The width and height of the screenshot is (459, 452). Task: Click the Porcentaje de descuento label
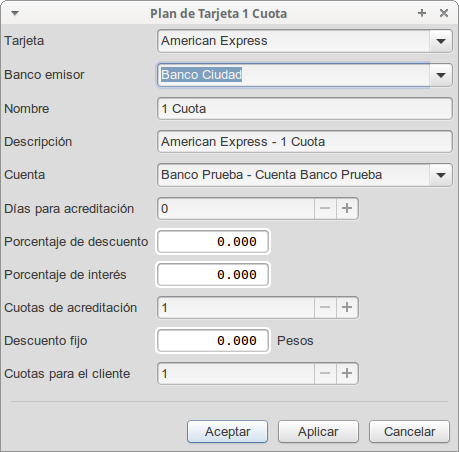tap(76, 242)
